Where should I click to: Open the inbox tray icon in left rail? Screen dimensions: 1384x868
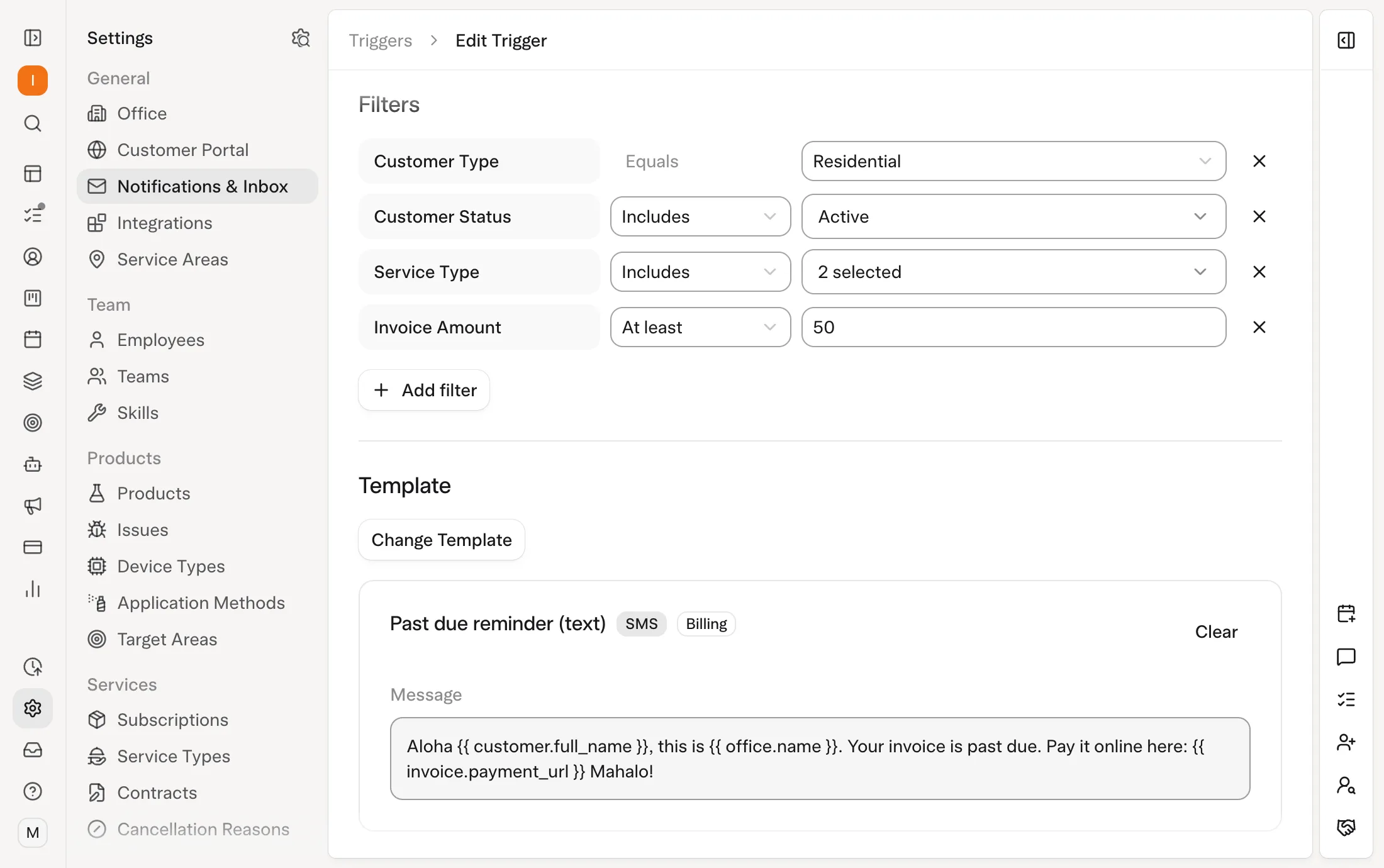point(33,750)
